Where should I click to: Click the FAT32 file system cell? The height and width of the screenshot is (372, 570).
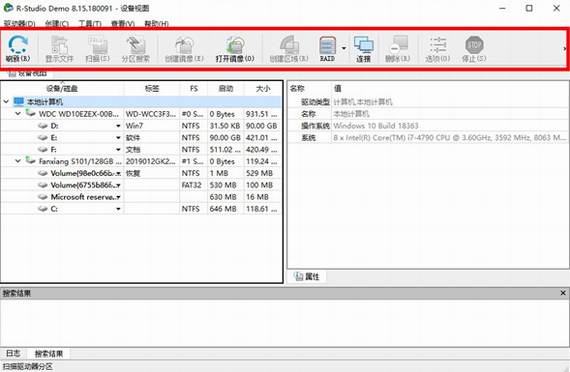coord(192,185)
